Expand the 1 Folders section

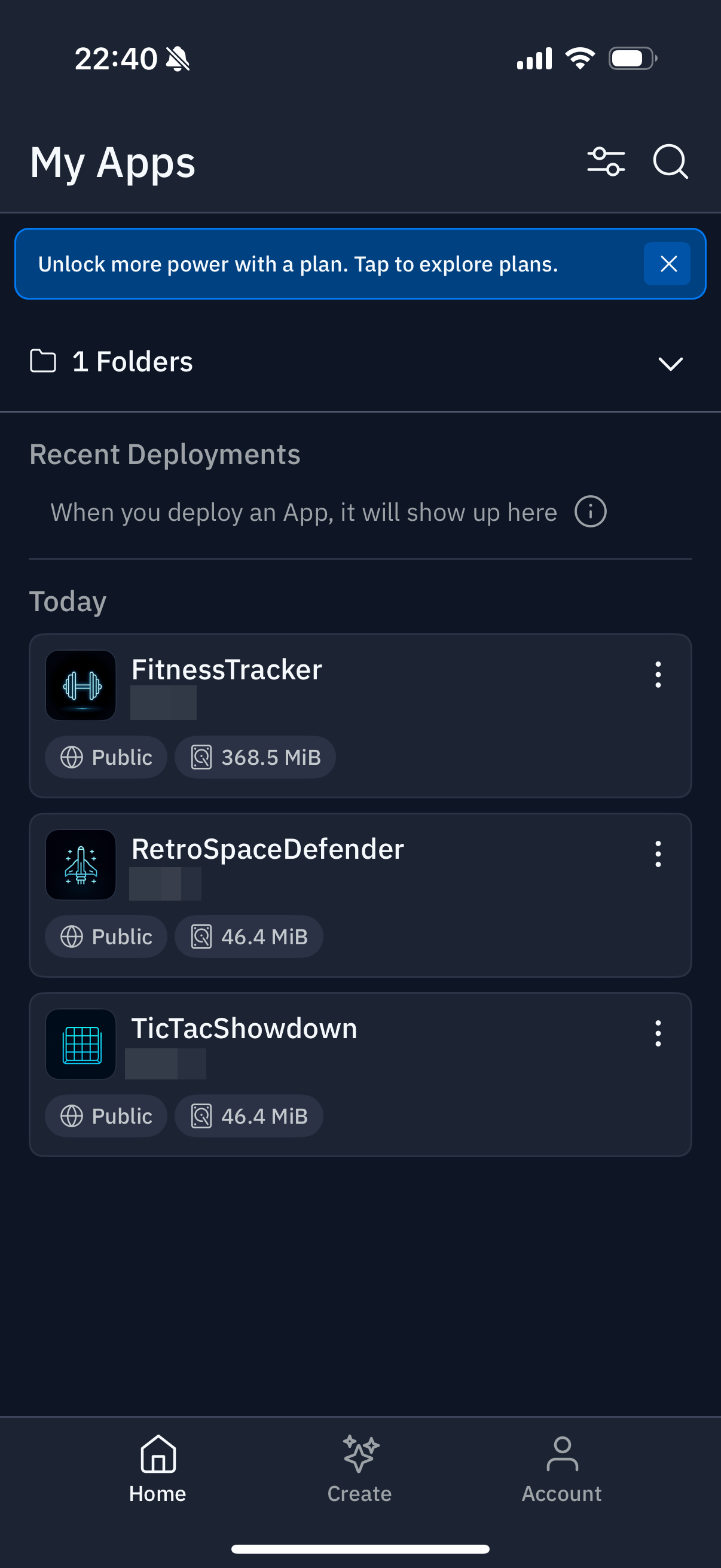[x=670, y=364]
